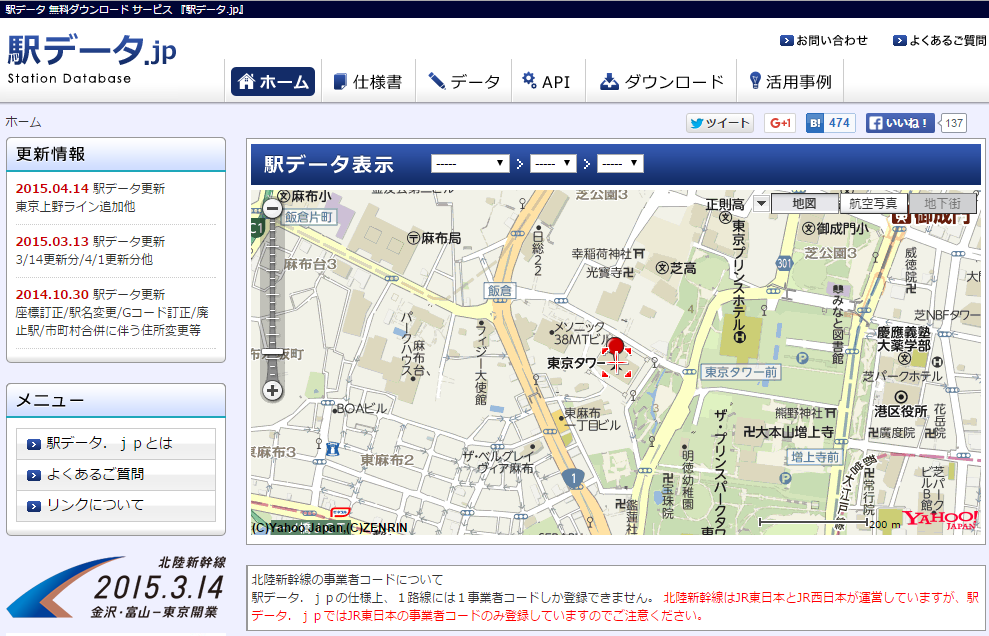Click the Hatena B! bookmark icon

click(815, 123)
